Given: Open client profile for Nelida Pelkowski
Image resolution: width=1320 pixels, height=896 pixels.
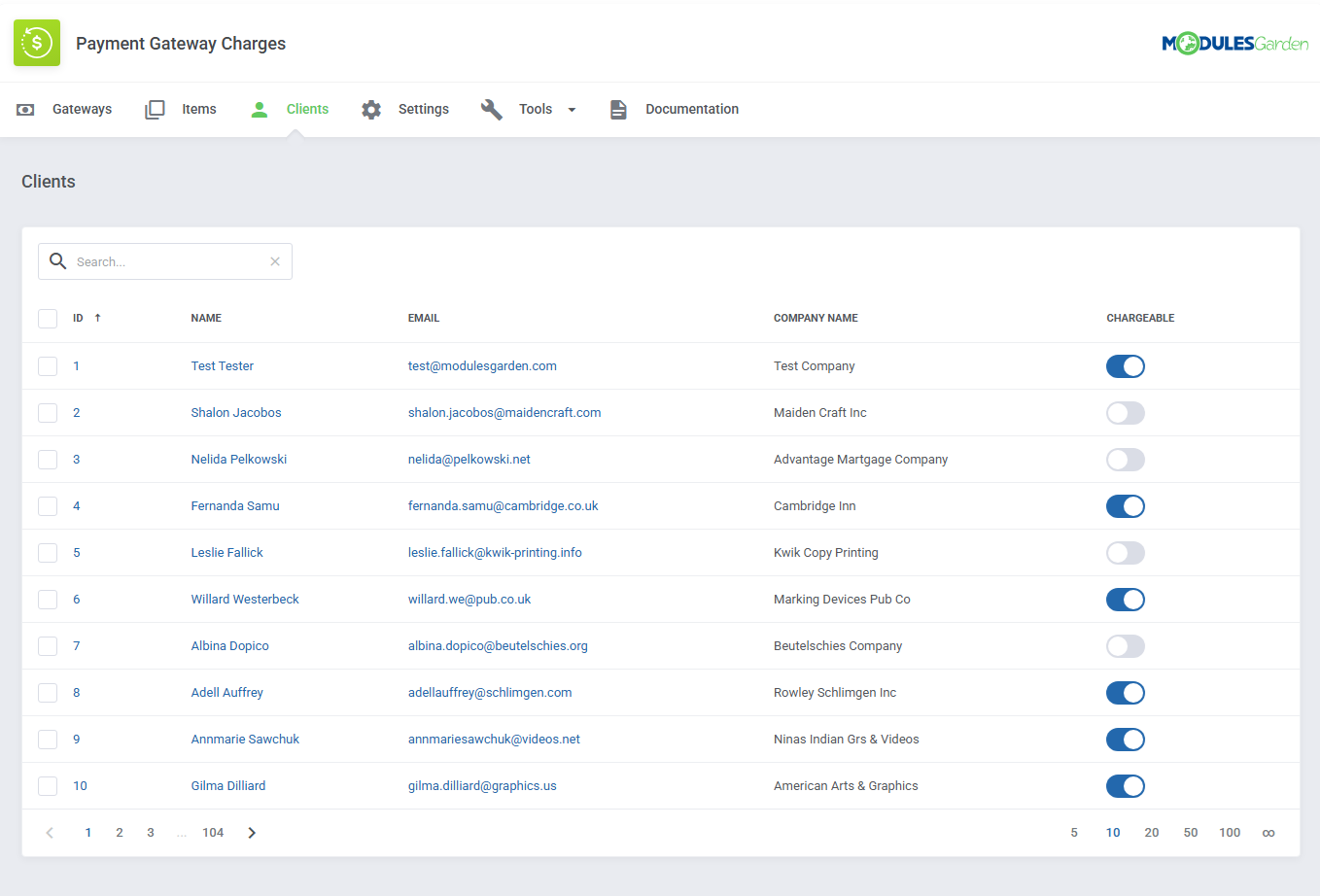Looking at the screenshot, I should pos(239,459).
